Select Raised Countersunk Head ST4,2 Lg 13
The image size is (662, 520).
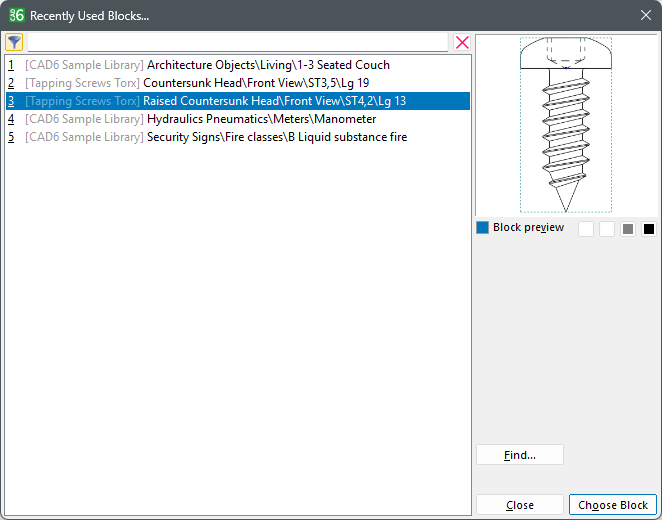click(267, 101)
